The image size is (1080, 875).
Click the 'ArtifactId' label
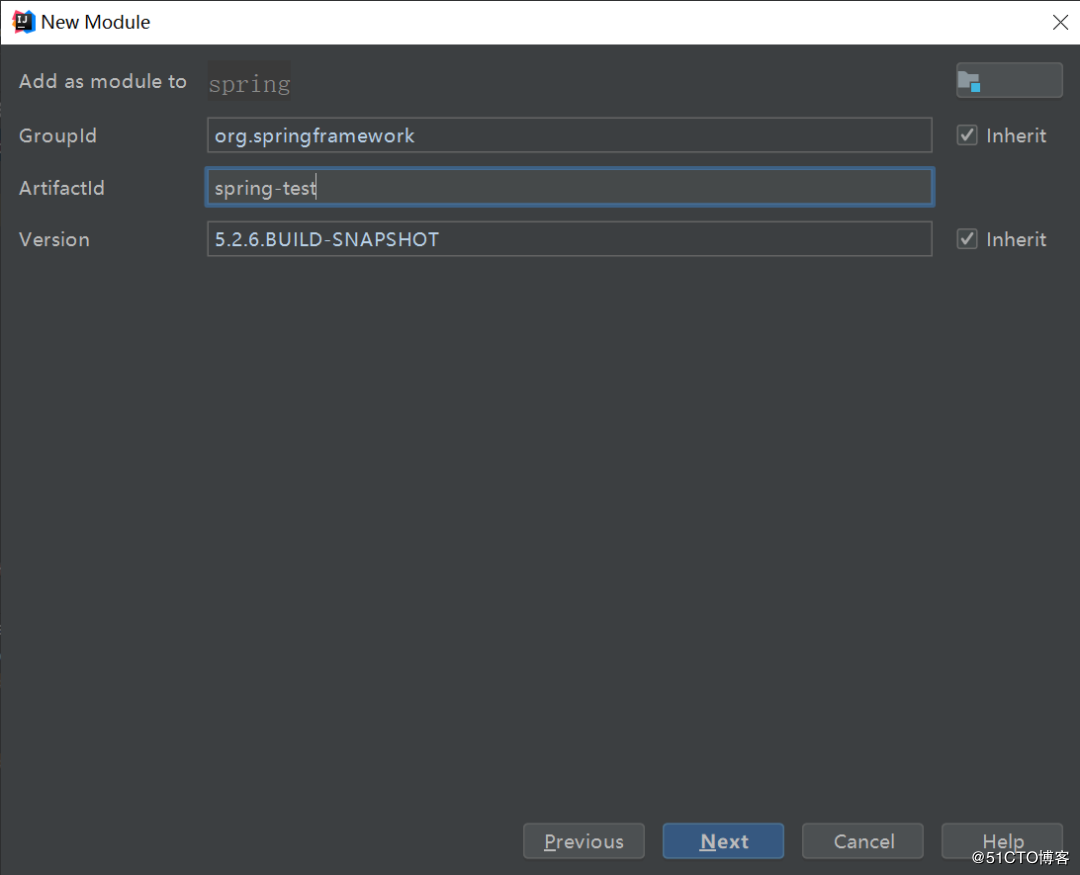pos(62,187)
